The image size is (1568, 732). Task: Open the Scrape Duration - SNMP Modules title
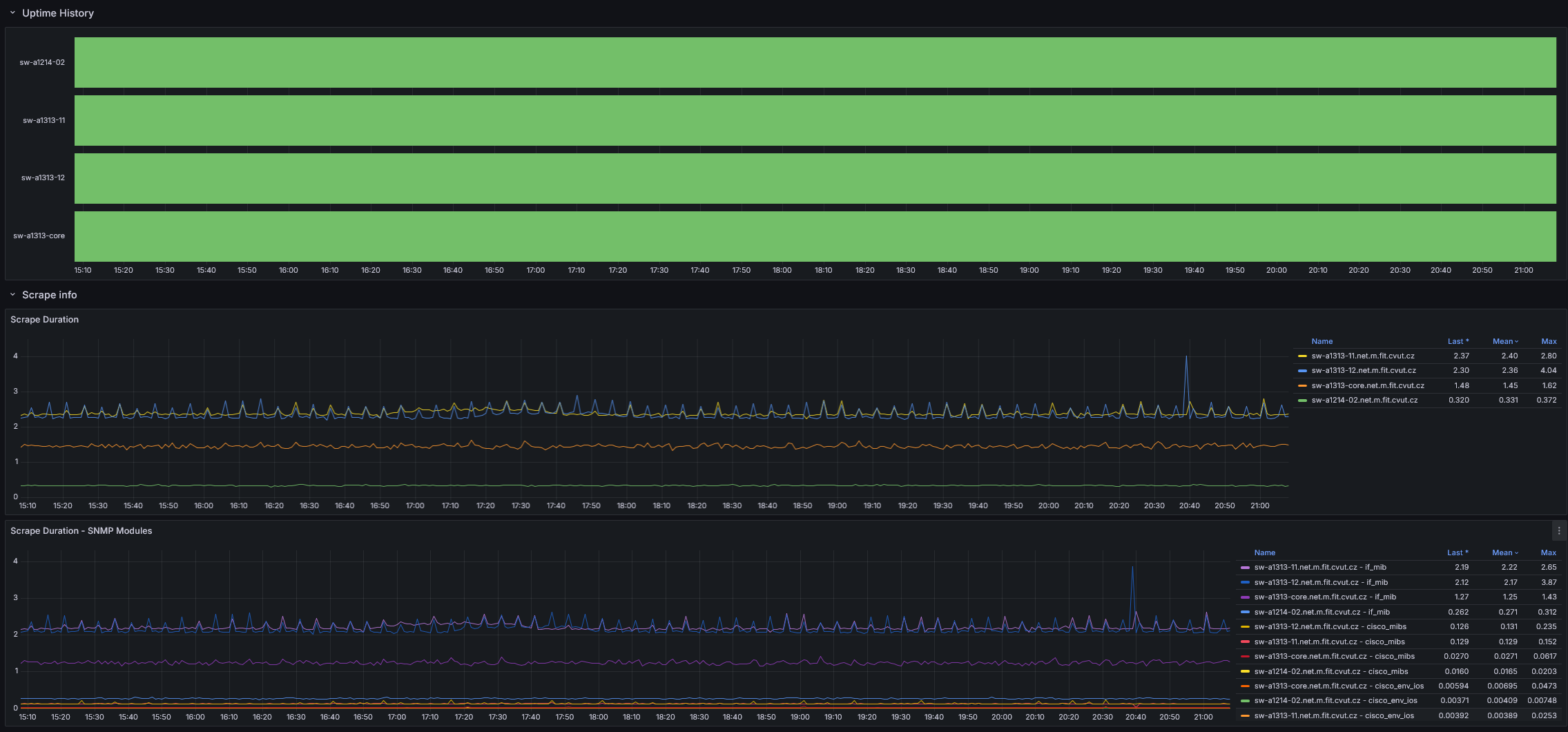[x=81, y=531]
